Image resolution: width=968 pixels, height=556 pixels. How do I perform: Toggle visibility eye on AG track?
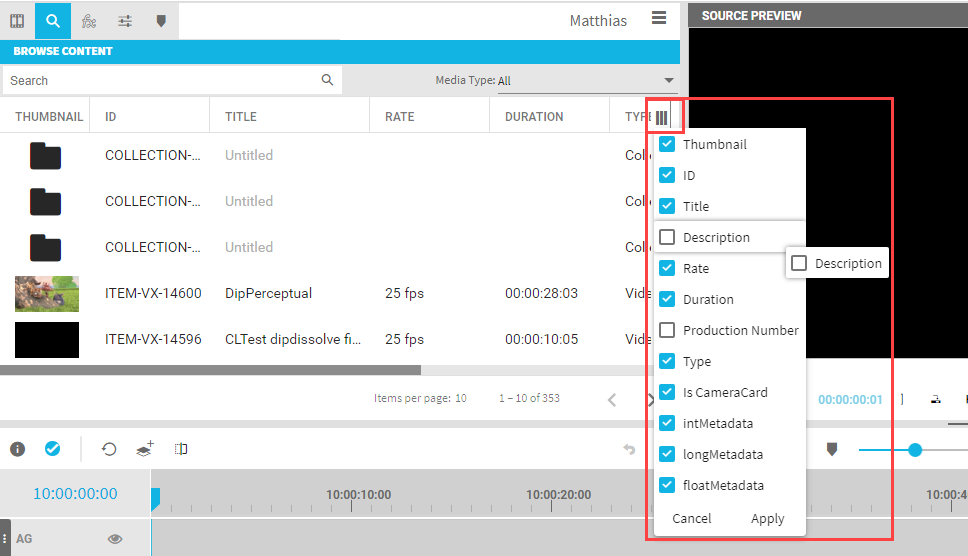[x=115, y=539]
